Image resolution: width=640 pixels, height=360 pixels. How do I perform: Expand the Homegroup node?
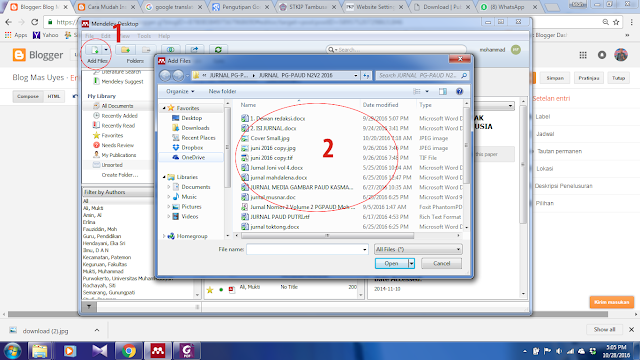164,236
